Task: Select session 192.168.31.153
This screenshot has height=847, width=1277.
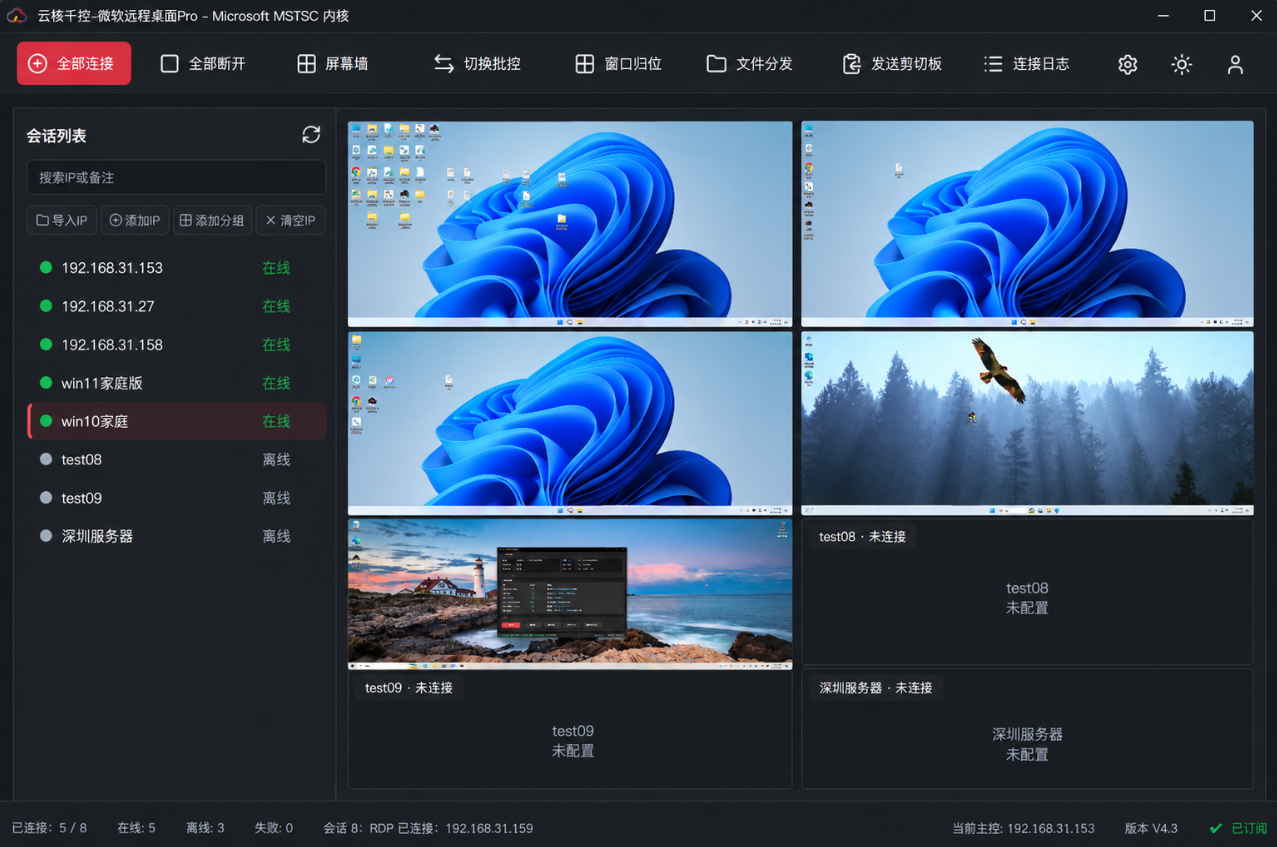Action: [176, 268]
